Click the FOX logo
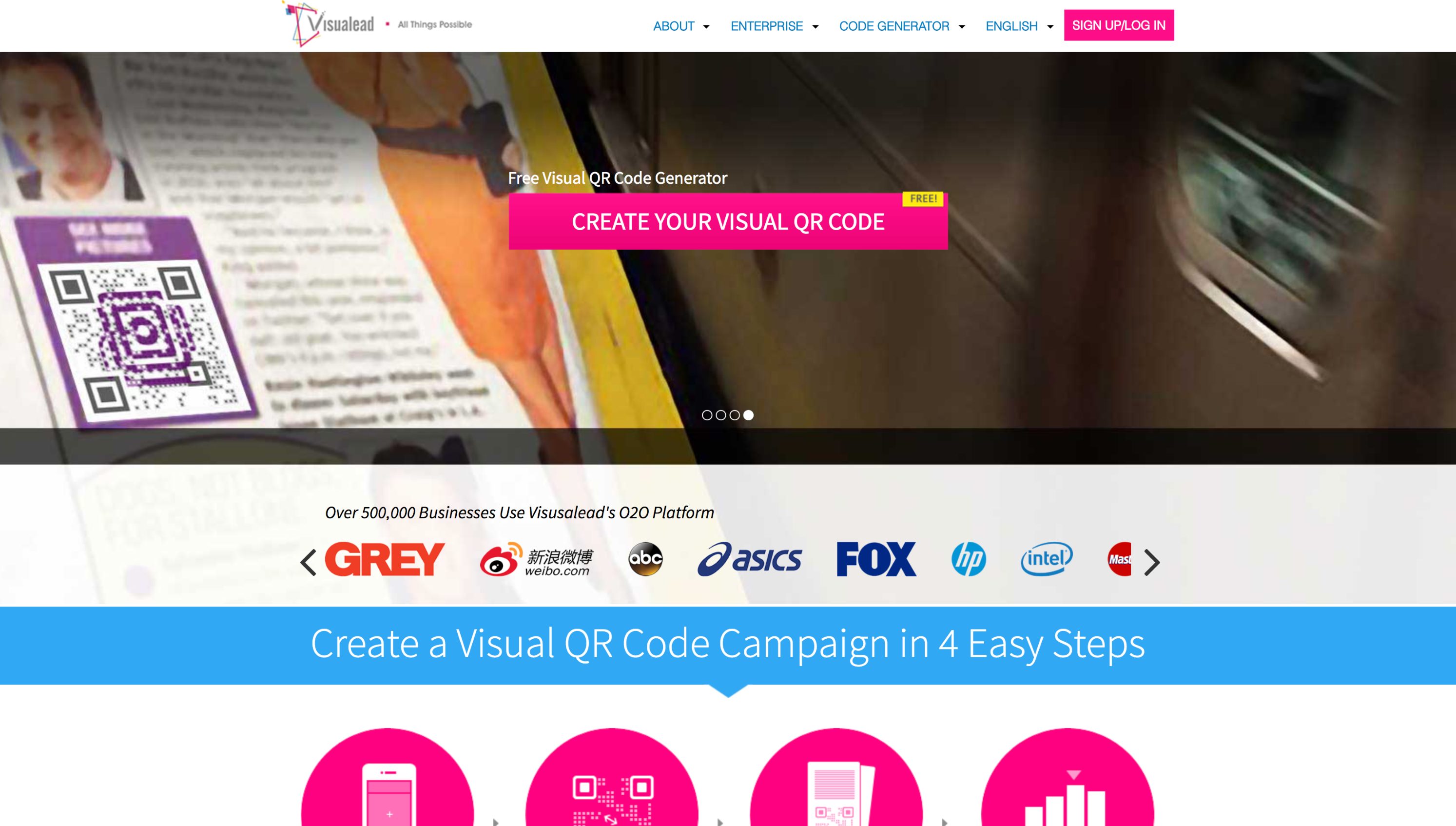Screen dimensions: 1456x826 [876, 559]
